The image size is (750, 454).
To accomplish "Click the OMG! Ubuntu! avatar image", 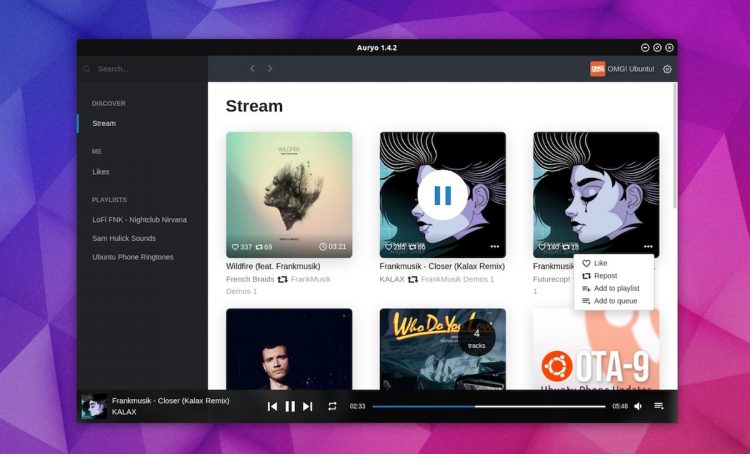I will pyautogui.click(x=597, y=69).
